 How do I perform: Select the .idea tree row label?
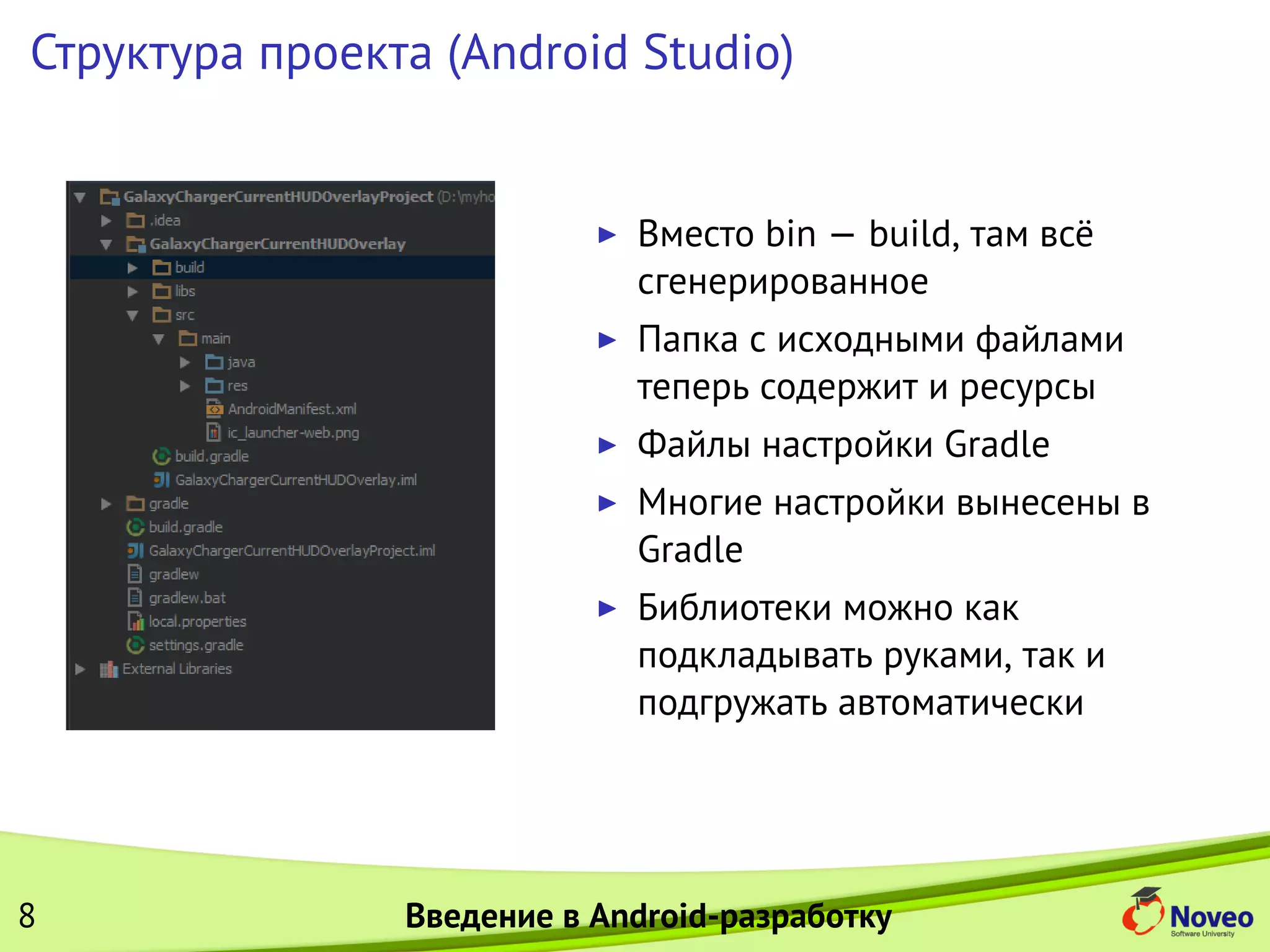click(165, 221)
